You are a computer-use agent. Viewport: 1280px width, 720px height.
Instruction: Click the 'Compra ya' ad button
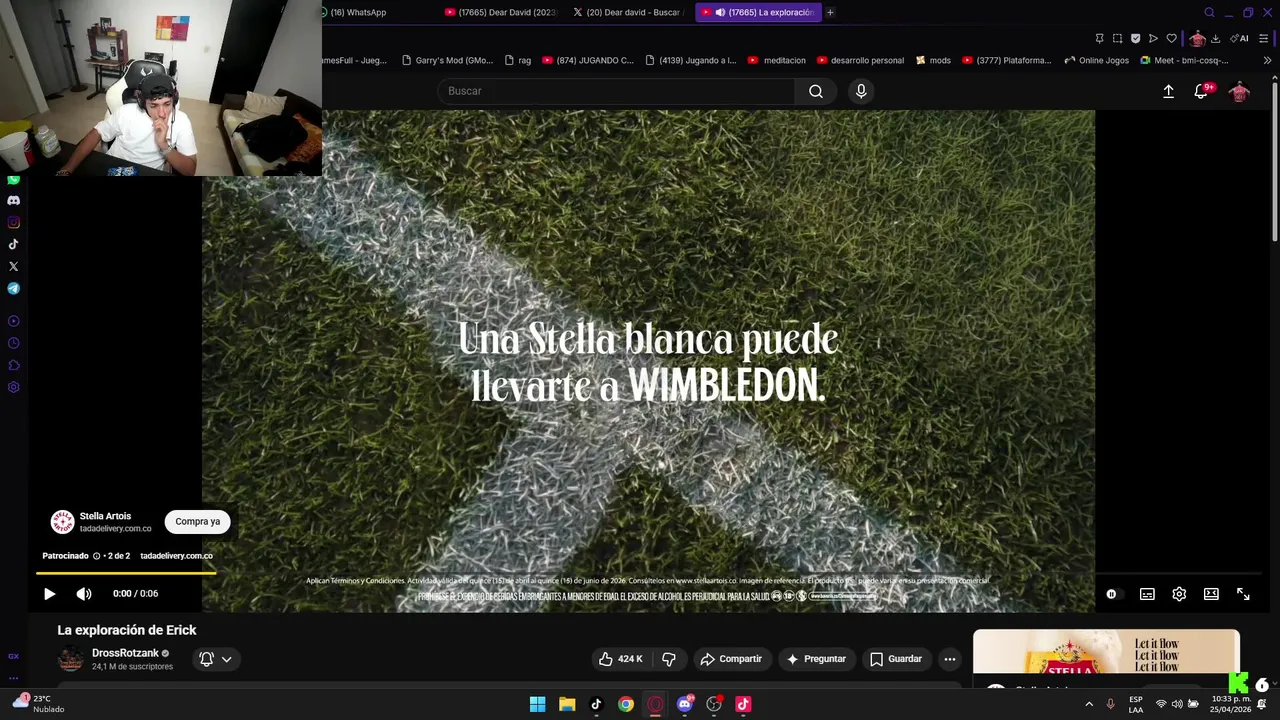pyautogui.click(x=197, y=521)
